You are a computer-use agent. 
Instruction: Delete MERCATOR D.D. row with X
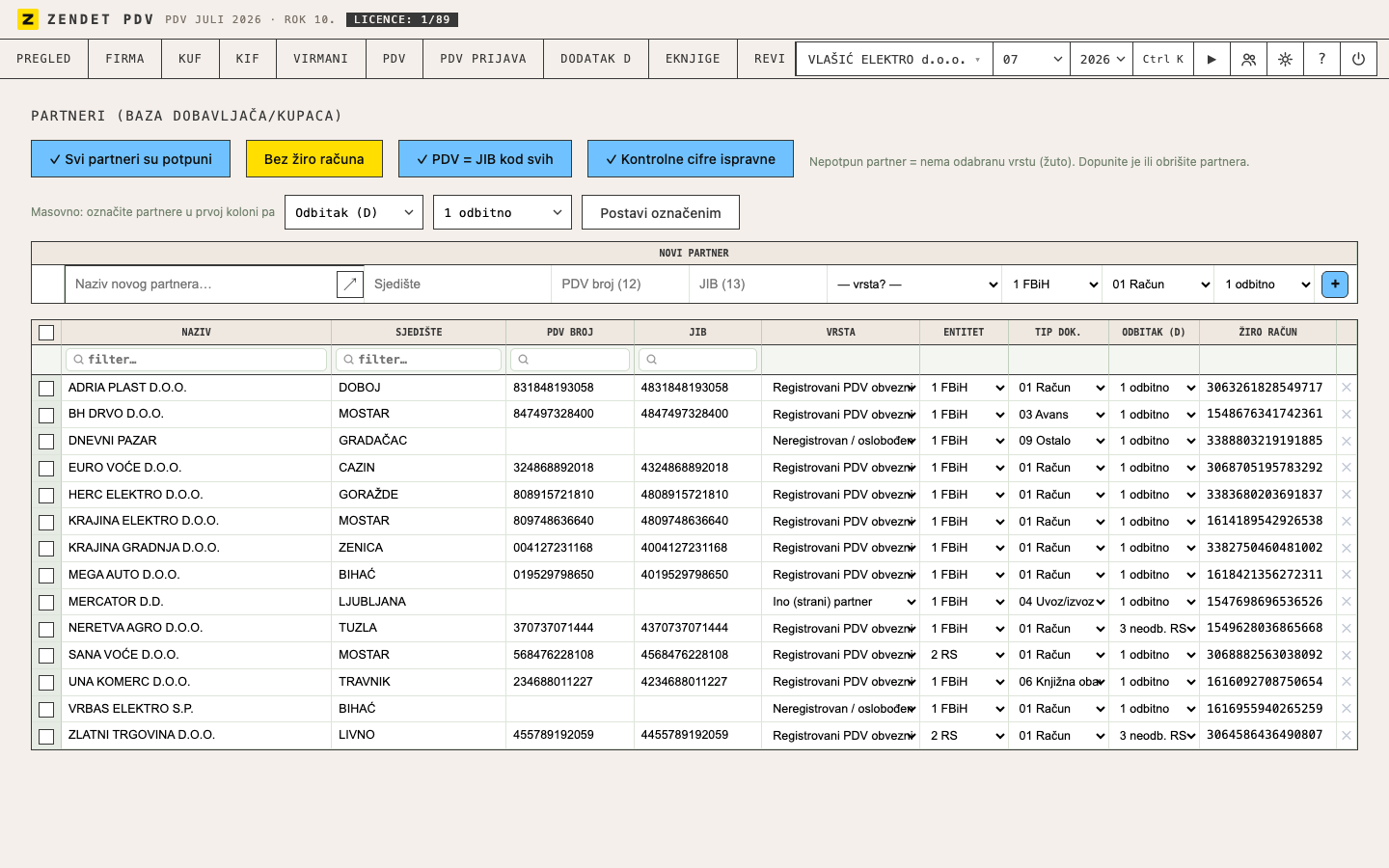pyautogui.click(x=1347, y=602)
